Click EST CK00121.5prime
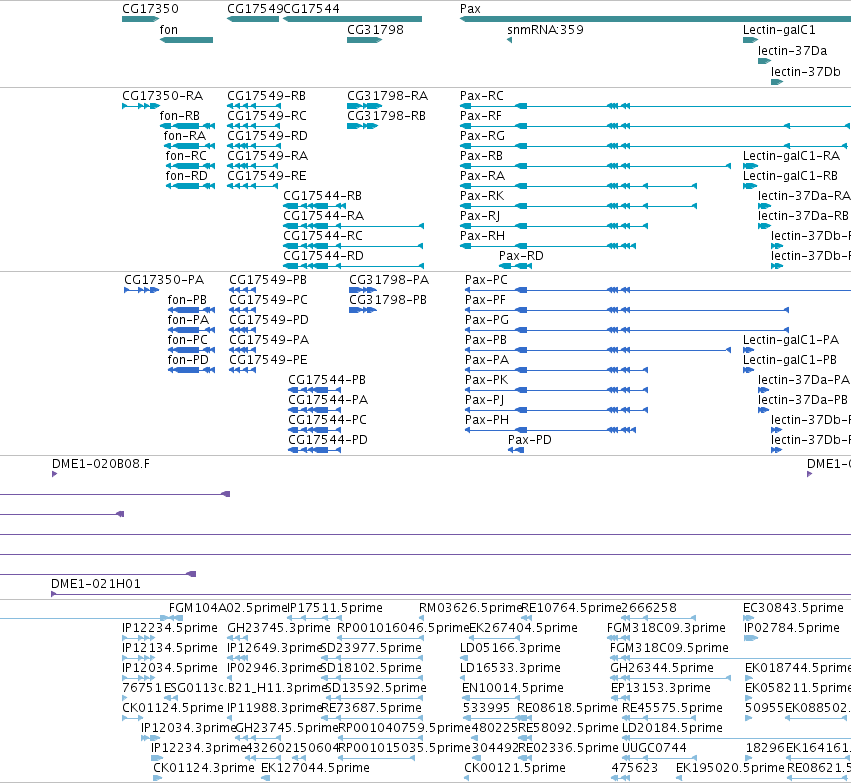Viewport: 851px width, 783px height. coord(467,778)
